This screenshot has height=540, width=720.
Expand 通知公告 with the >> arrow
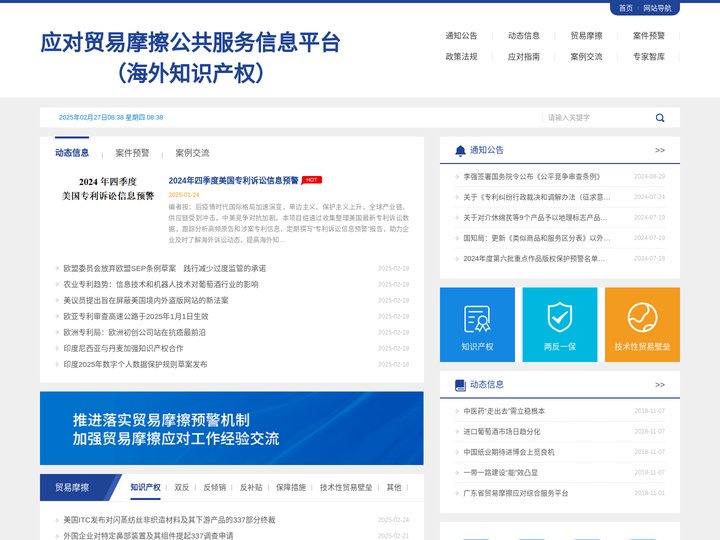(660, 150)
